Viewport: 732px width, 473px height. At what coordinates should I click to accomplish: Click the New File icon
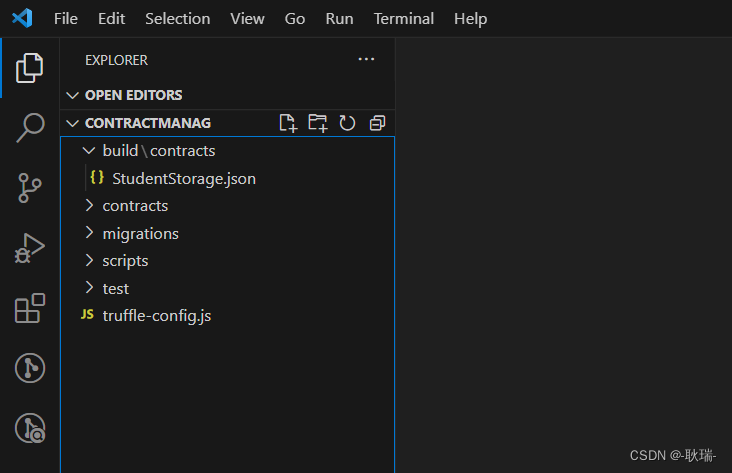coord(288,123)
